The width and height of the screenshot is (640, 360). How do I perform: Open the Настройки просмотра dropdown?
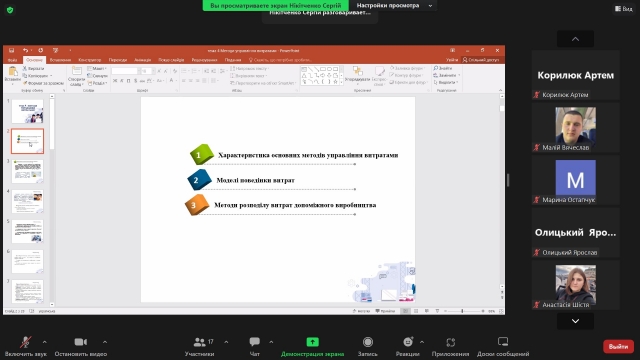pos(394,5)
